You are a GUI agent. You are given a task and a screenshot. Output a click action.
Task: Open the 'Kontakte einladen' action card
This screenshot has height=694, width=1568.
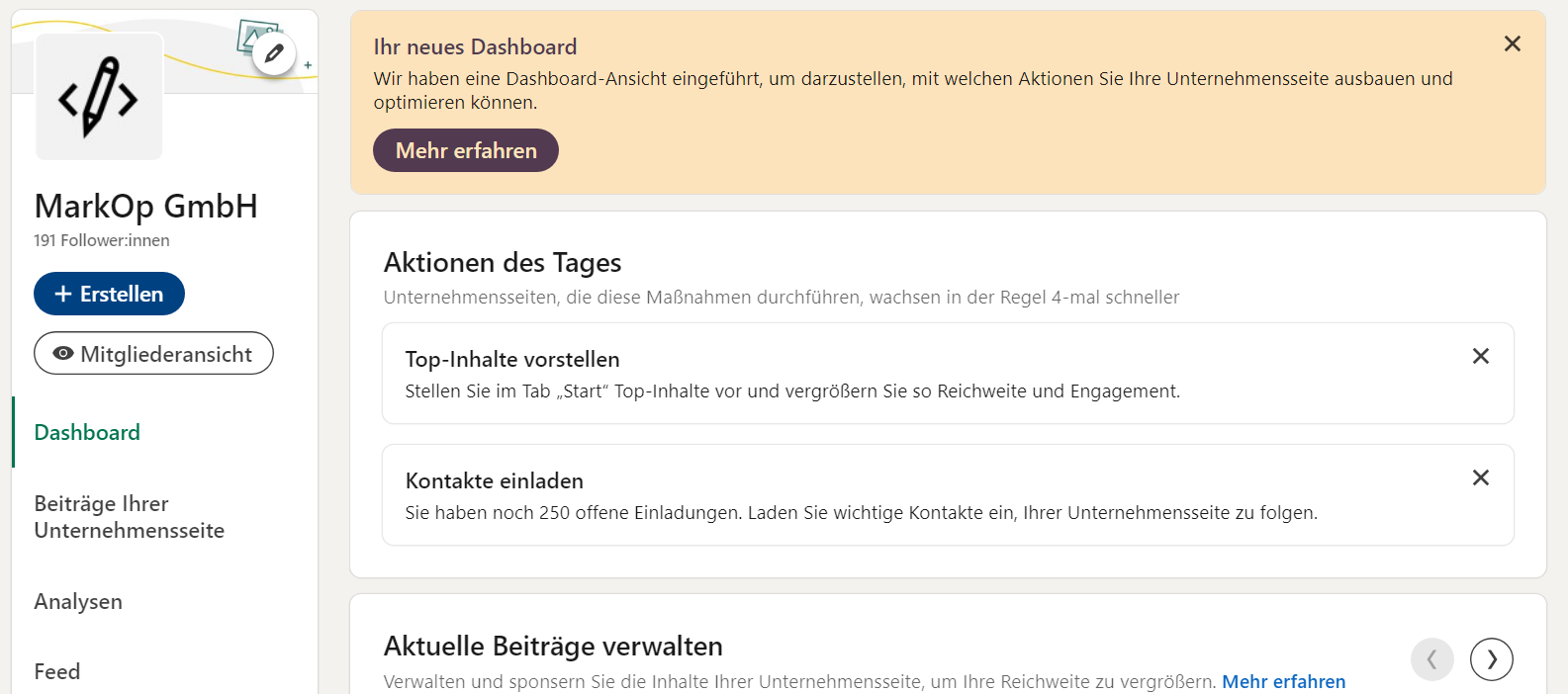click(948, 495)
